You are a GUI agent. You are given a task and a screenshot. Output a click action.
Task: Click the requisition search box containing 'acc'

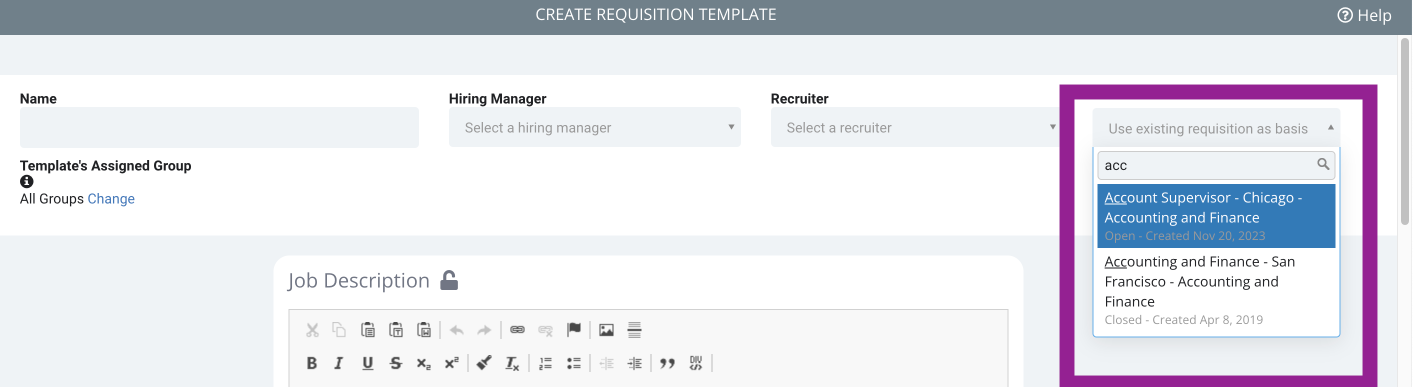pos(1216,165)
